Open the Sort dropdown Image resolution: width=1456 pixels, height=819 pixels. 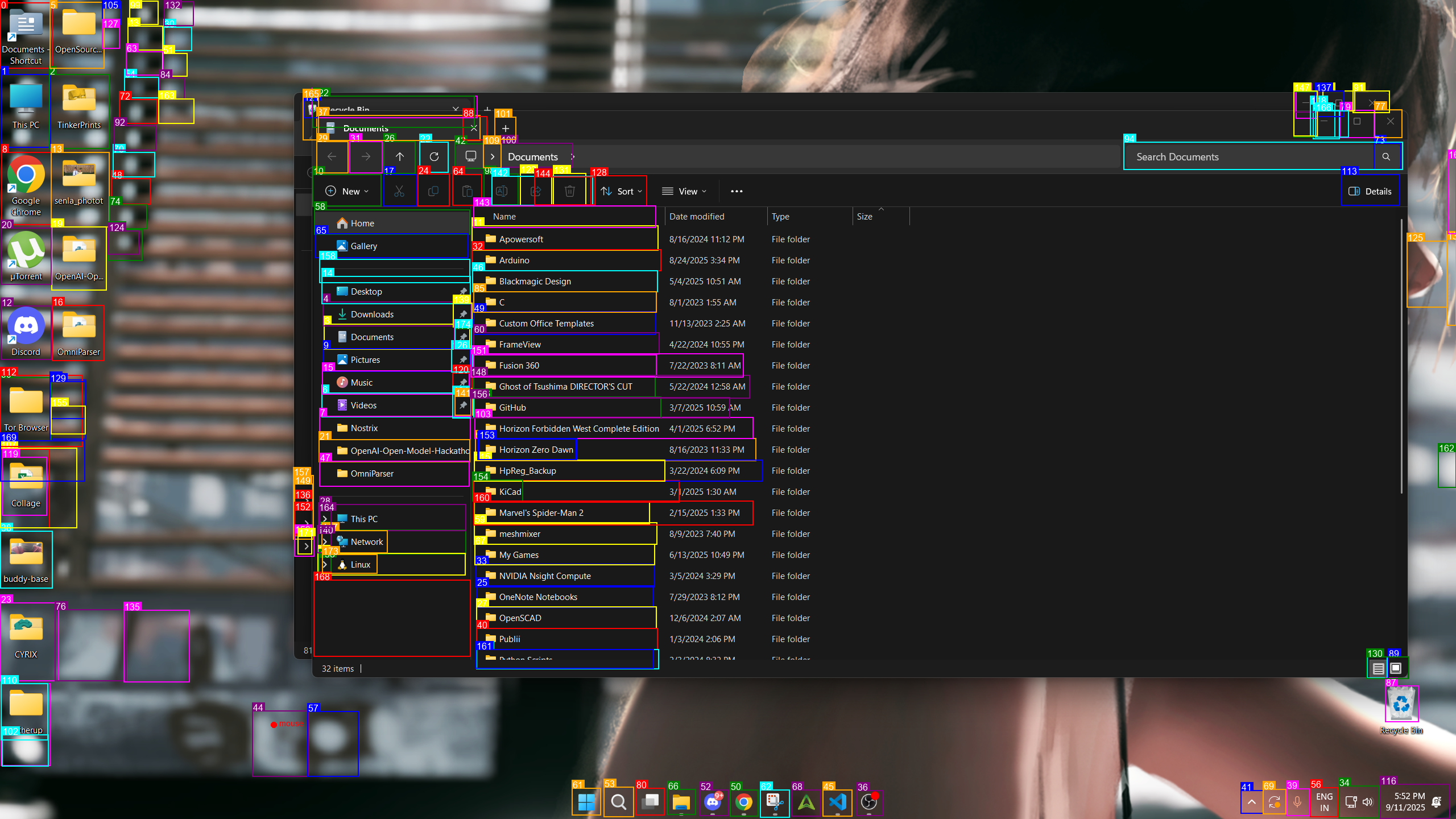621,191
